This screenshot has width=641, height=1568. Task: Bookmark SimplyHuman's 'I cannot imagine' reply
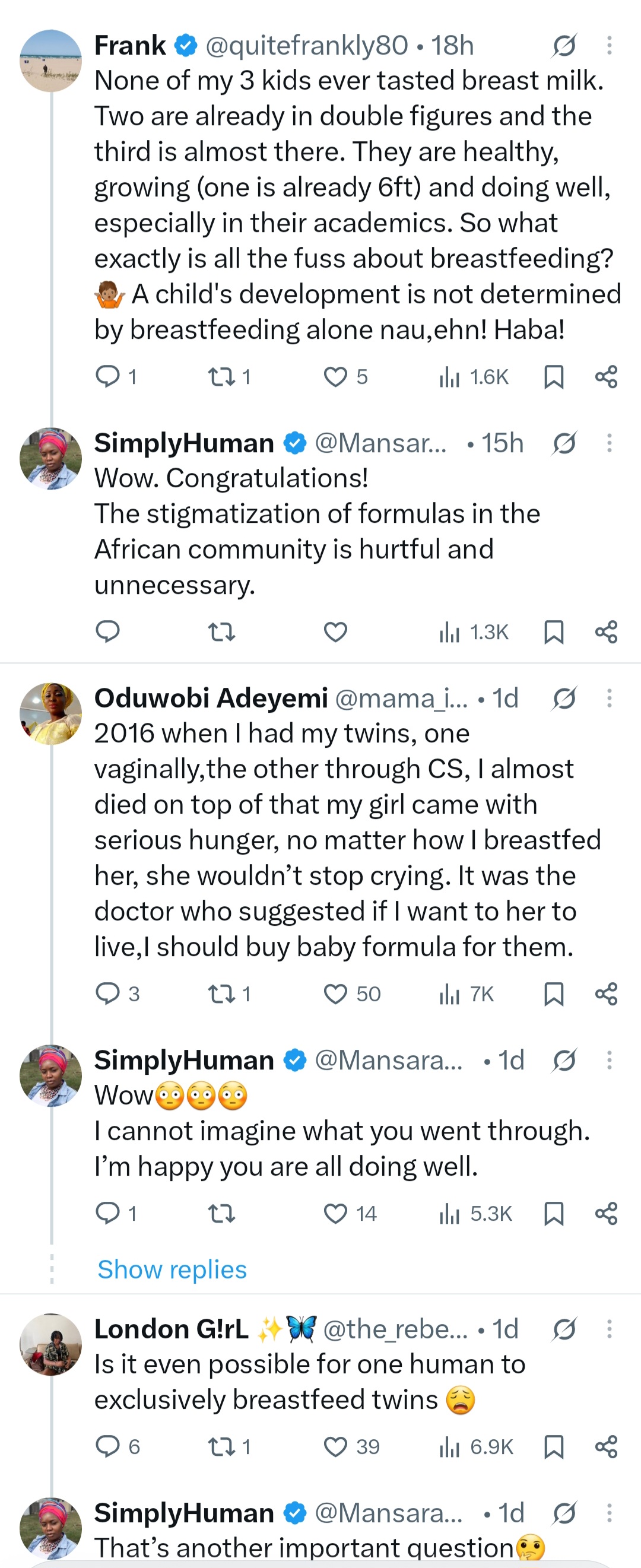pyautogui.click(x=553, y=1213)
